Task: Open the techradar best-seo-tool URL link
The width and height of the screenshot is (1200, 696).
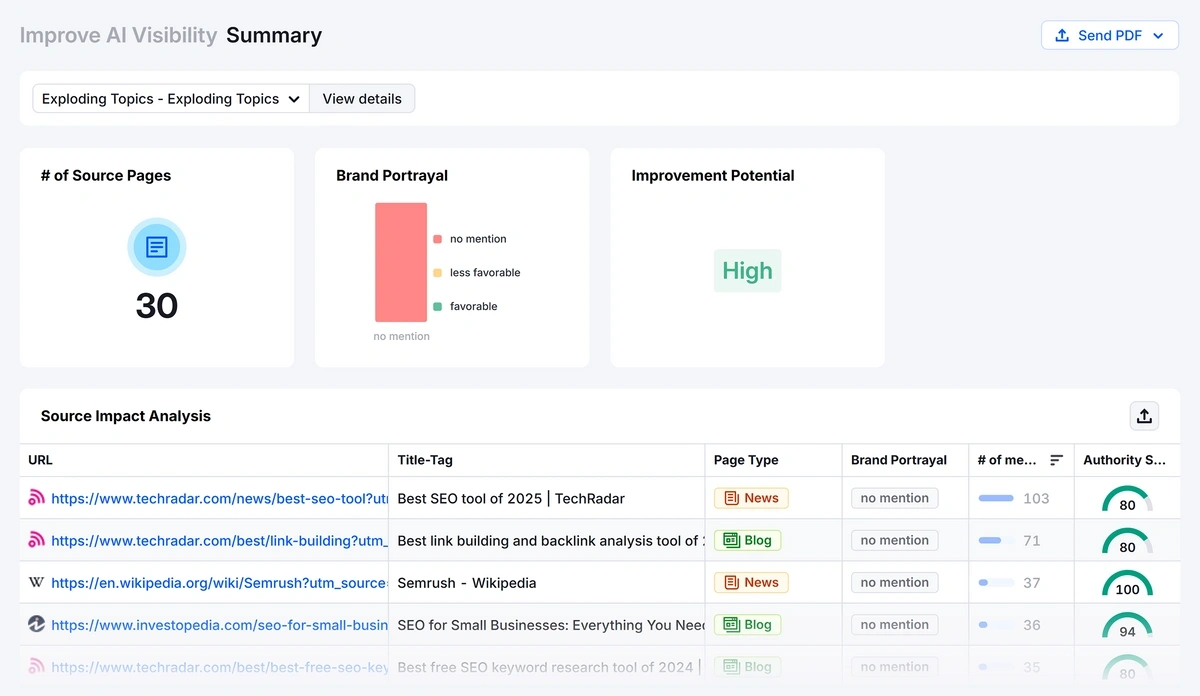Action: pos(219,498)
